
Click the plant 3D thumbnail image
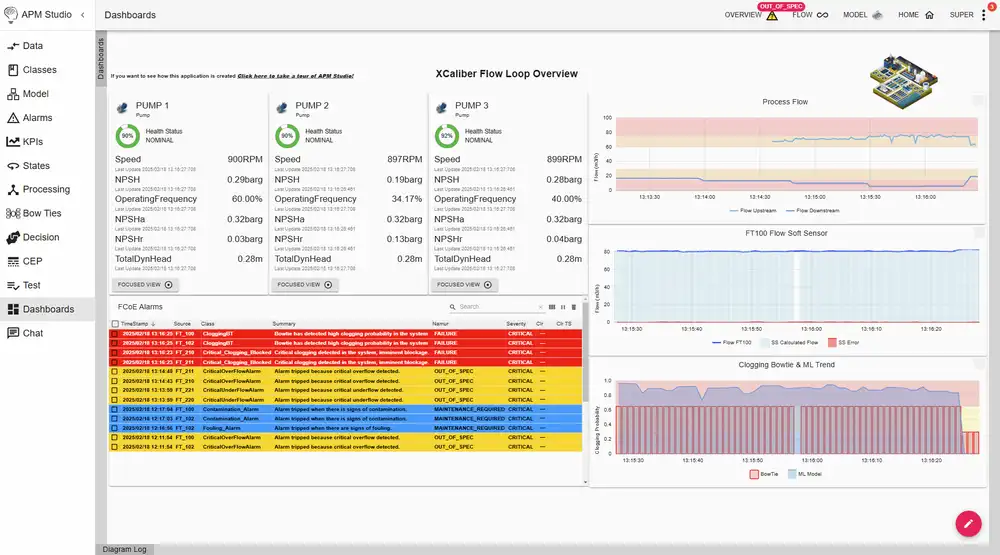pos(904,82)
